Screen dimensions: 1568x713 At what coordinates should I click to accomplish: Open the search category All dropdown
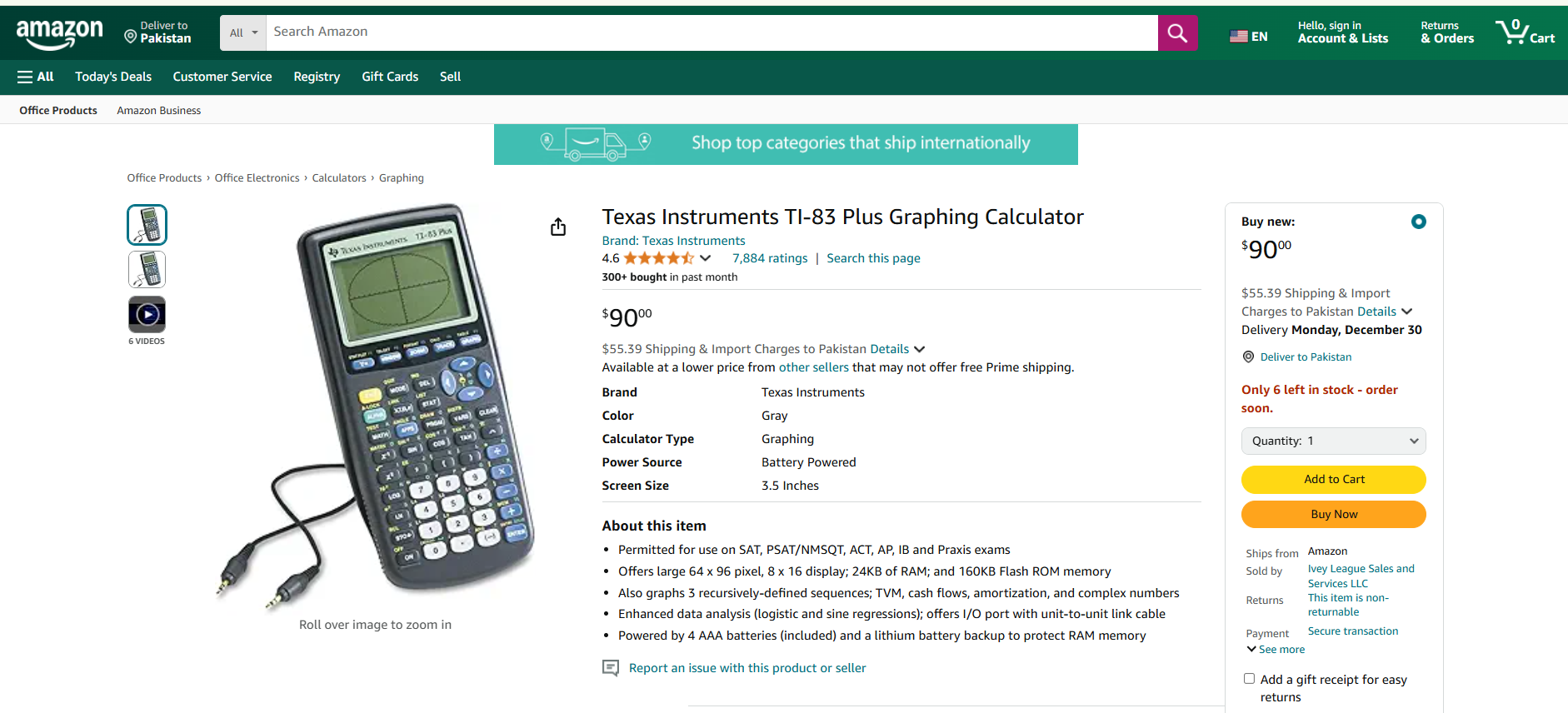point(243,32)
